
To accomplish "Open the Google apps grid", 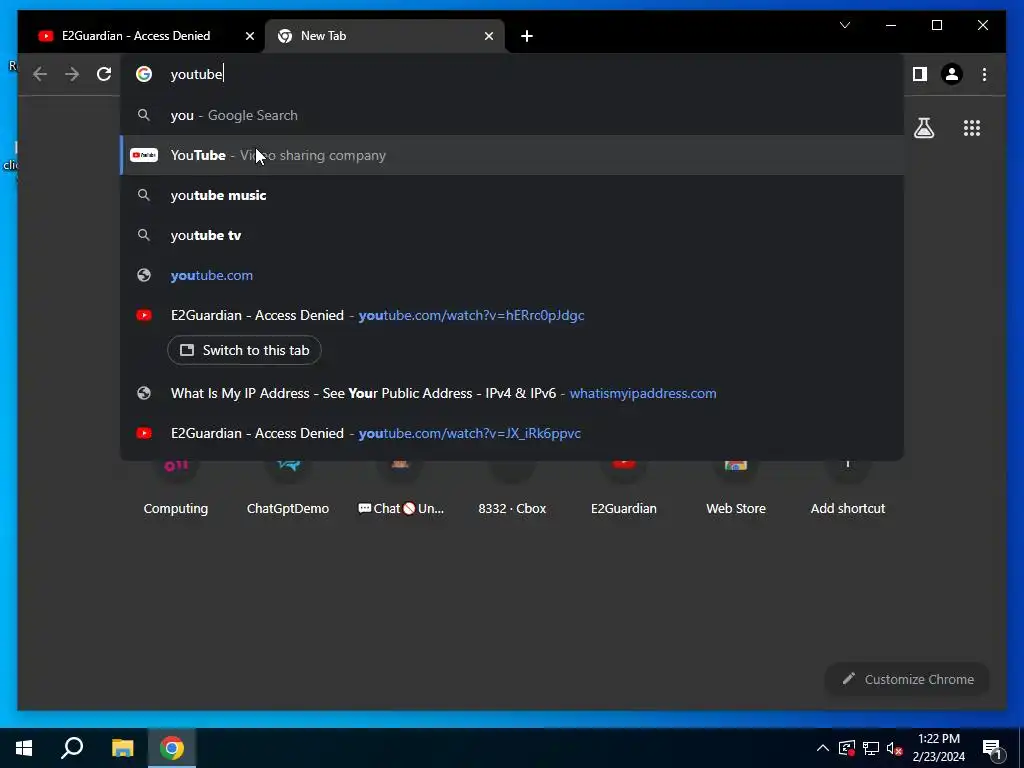I will coord(972,128).
